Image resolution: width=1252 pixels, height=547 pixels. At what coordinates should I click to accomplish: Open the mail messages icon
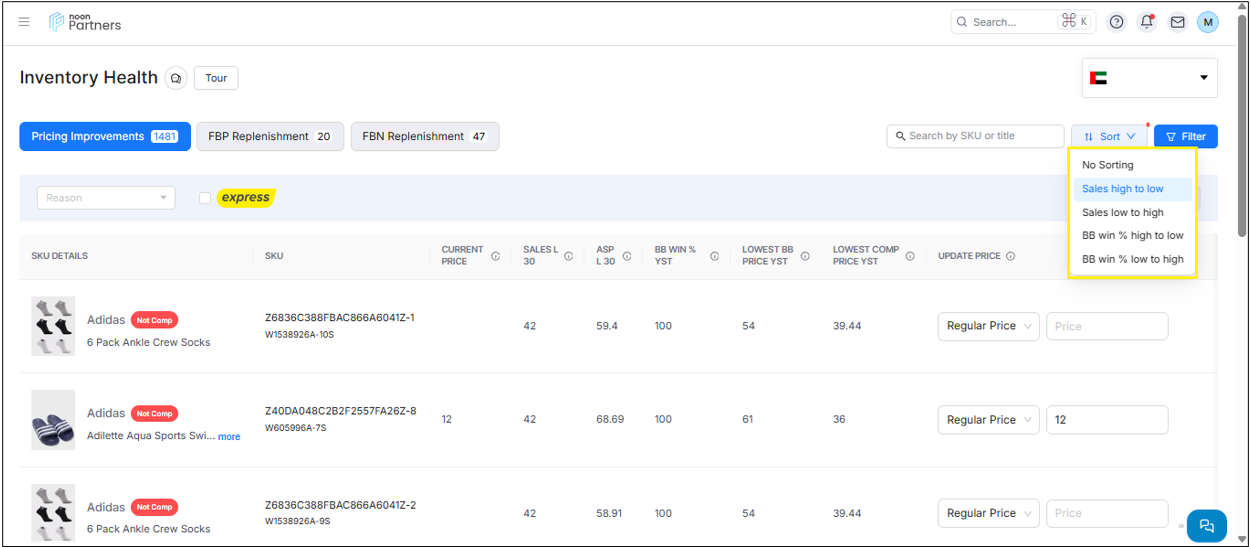1177,22
